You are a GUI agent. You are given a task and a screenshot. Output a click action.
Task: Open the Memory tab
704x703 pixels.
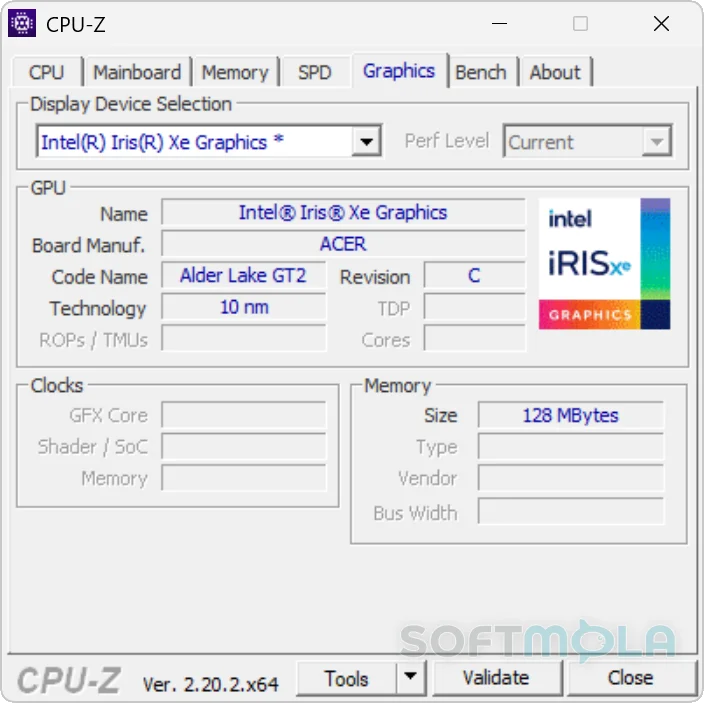[235, 72]
